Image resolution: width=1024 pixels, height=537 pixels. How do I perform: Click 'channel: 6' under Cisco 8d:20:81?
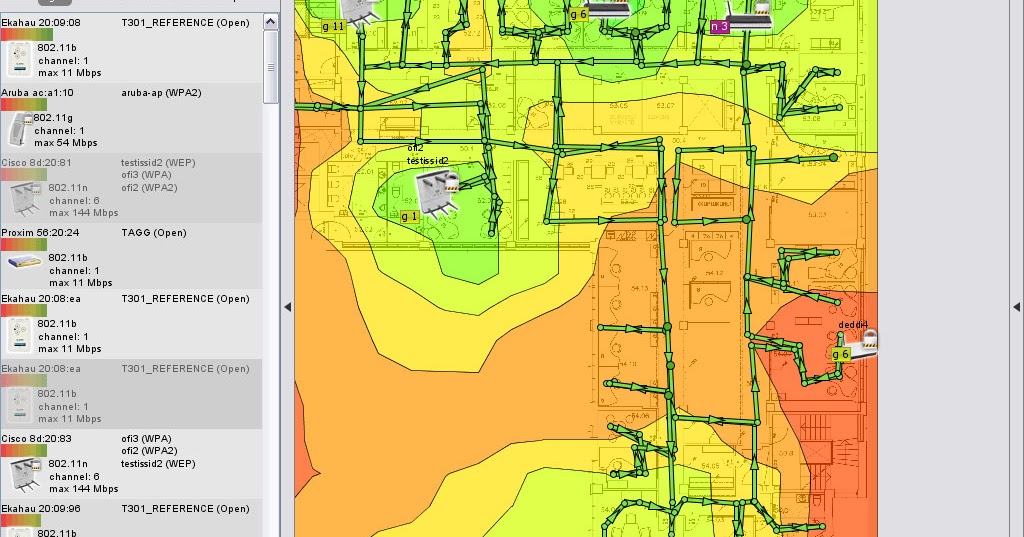click(74, 201)
